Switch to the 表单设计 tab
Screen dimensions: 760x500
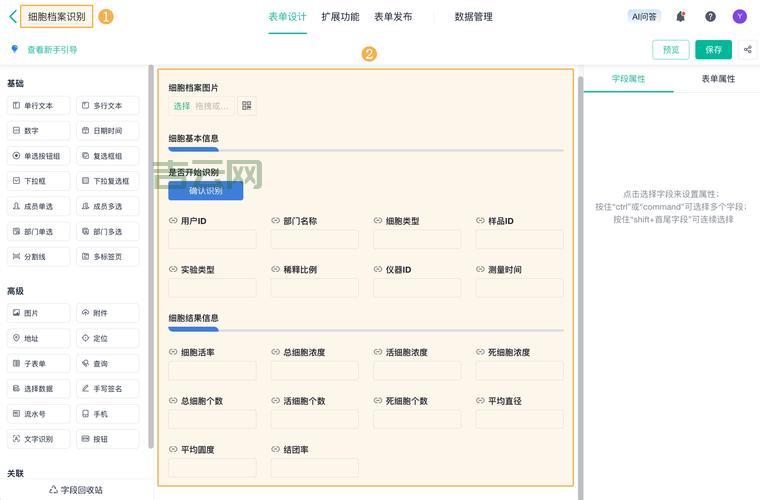tap(287, 17)
